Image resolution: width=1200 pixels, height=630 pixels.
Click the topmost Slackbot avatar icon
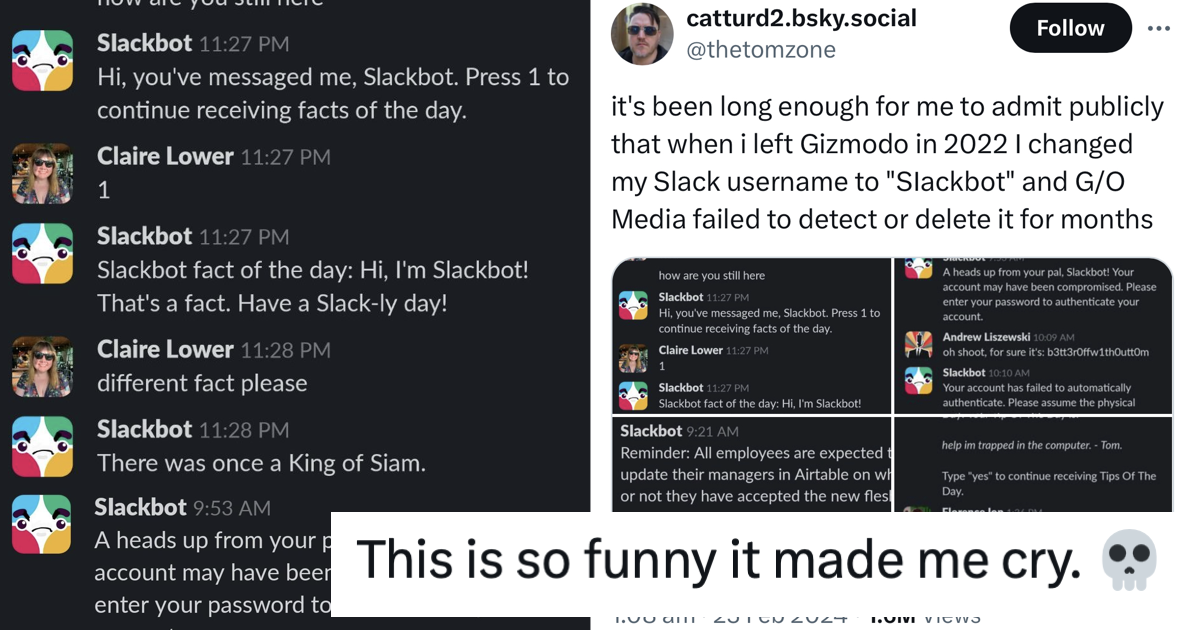(42, 60)
